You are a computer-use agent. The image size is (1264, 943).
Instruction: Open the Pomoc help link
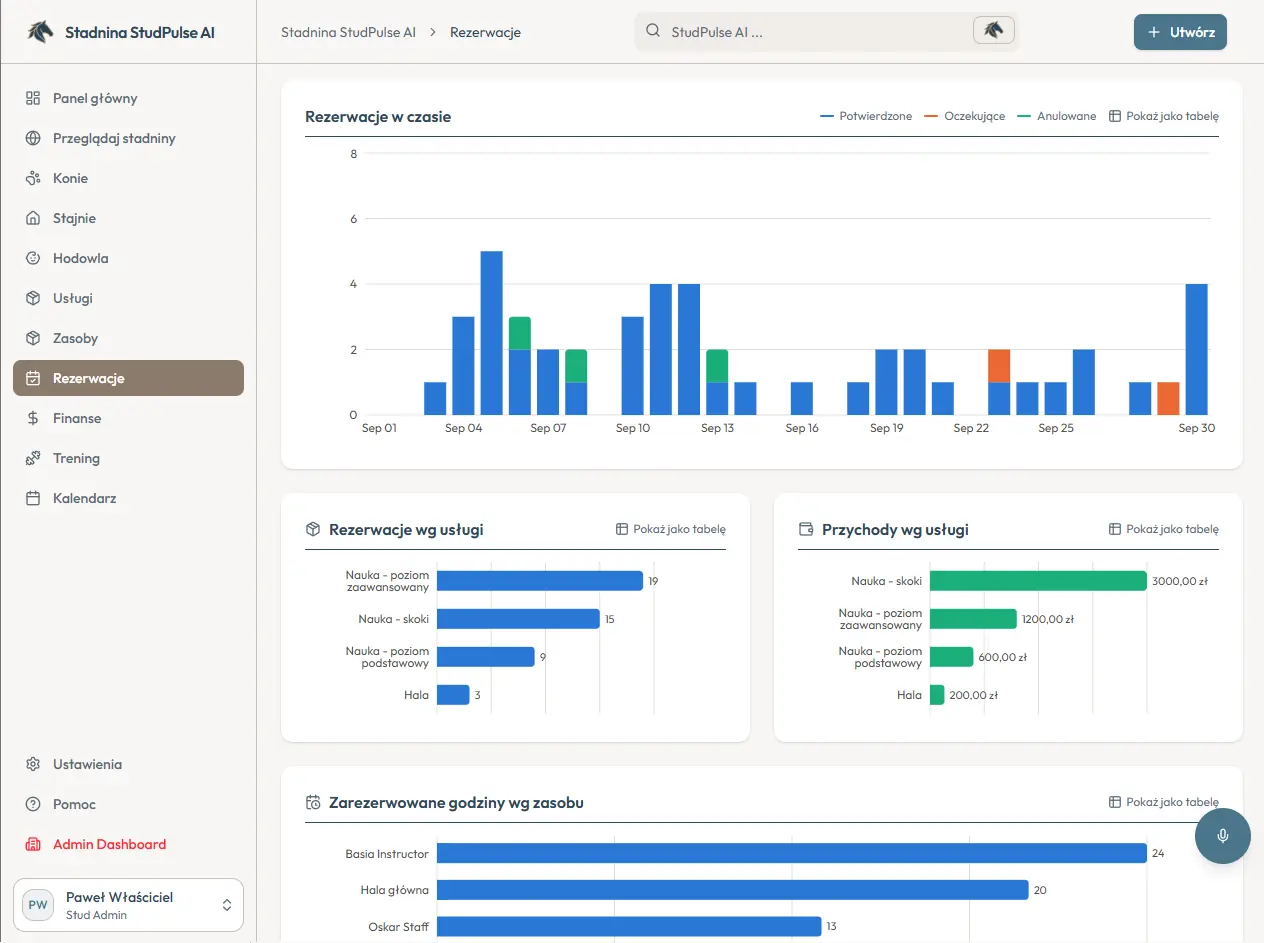(128, 804)
